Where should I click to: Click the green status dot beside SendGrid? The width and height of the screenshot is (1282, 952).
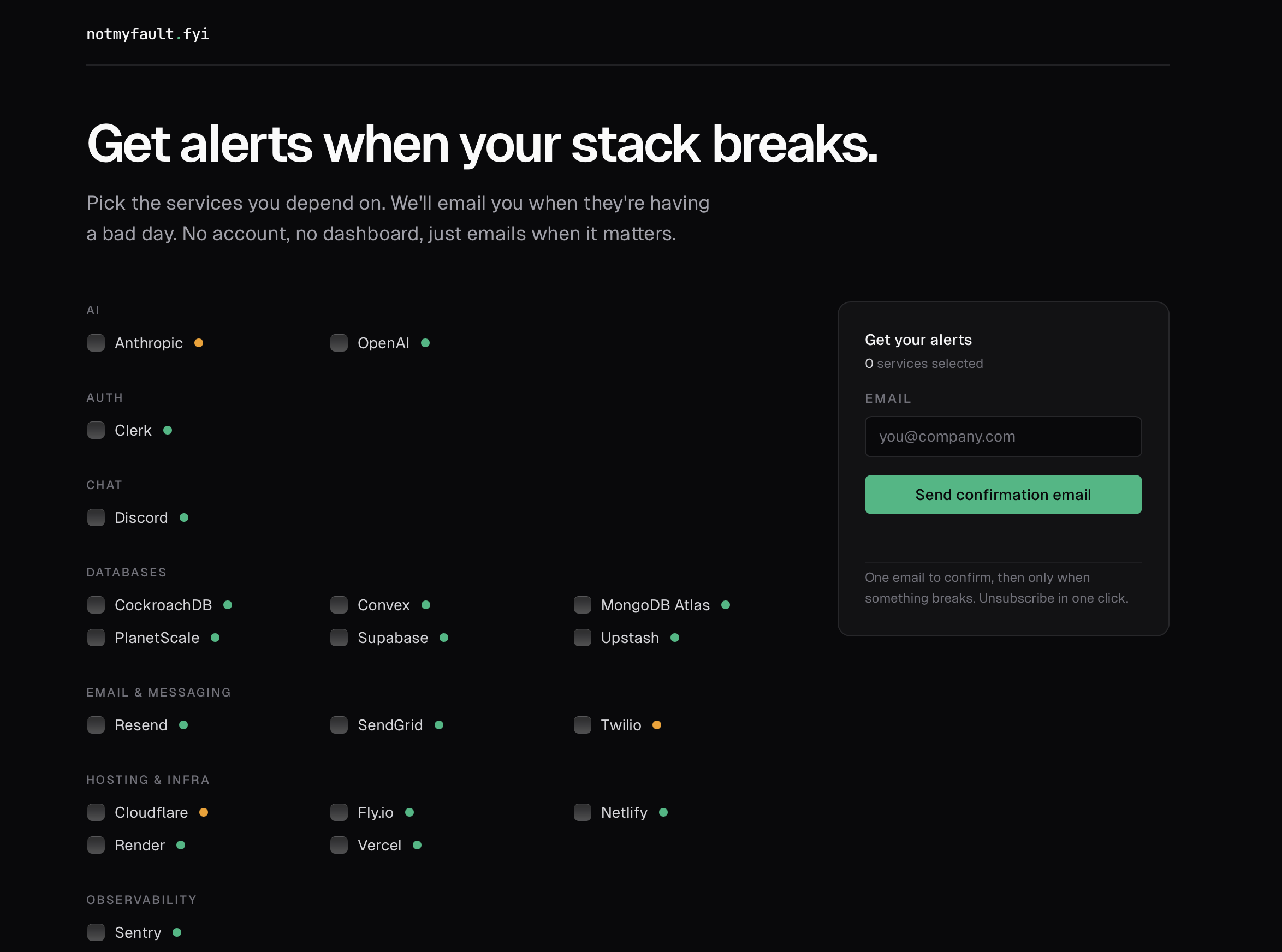(x=439, y=725)
